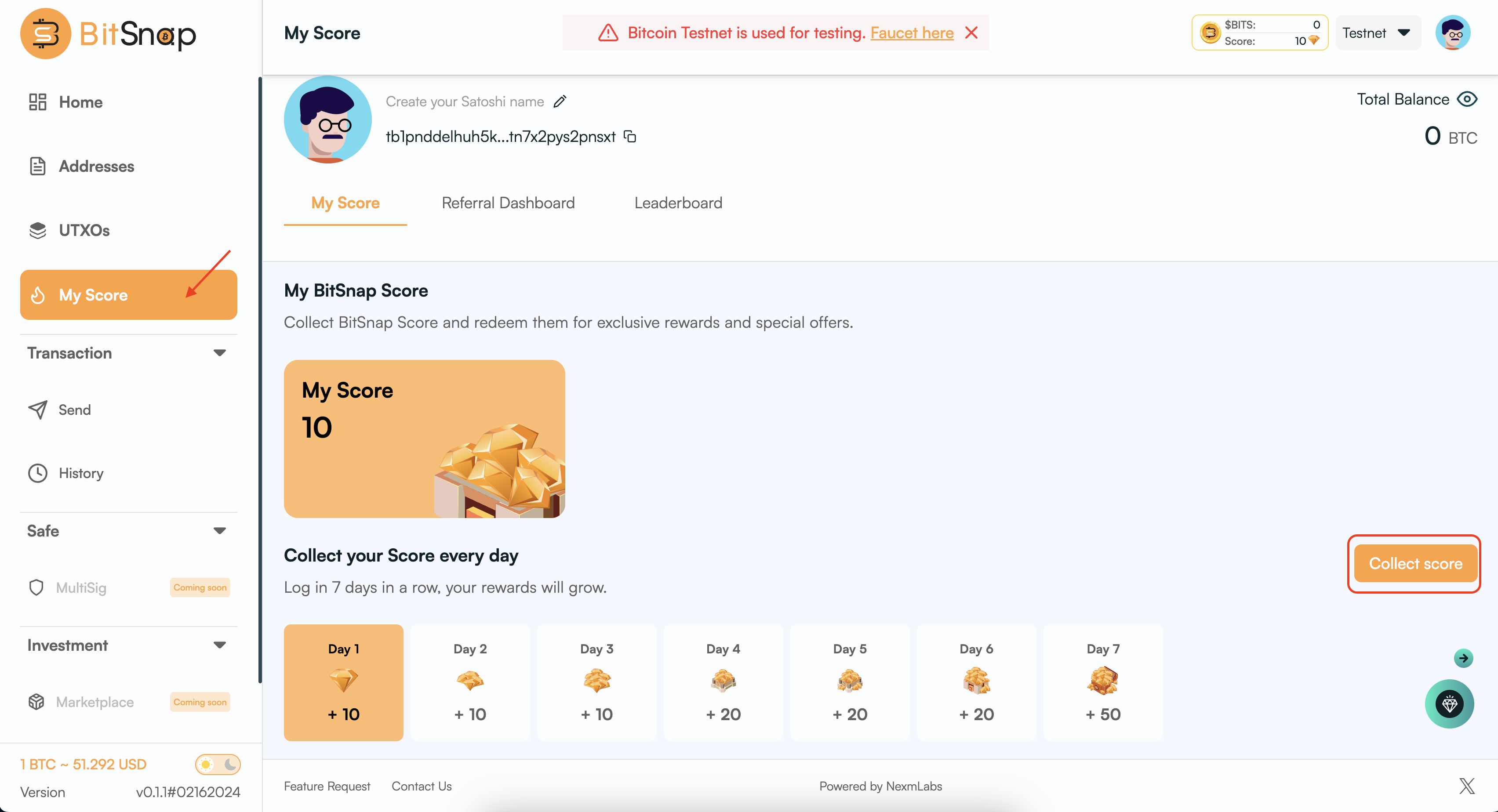The width and height of the screenshot is (1498, 812).
Task: Click the pencil icon to edit Satoshi name
Action: click(560, 101)
